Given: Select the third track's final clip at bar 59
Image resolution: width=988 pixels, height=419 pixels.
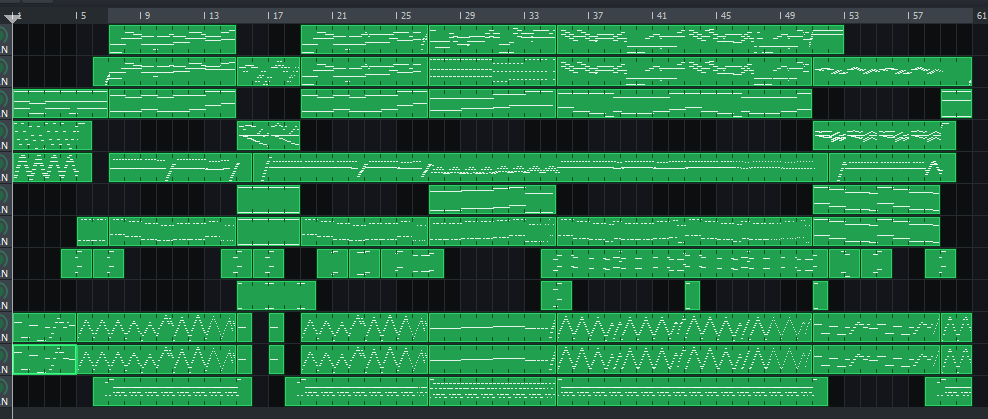Looking at the screenshot, I should pos(956,103).
